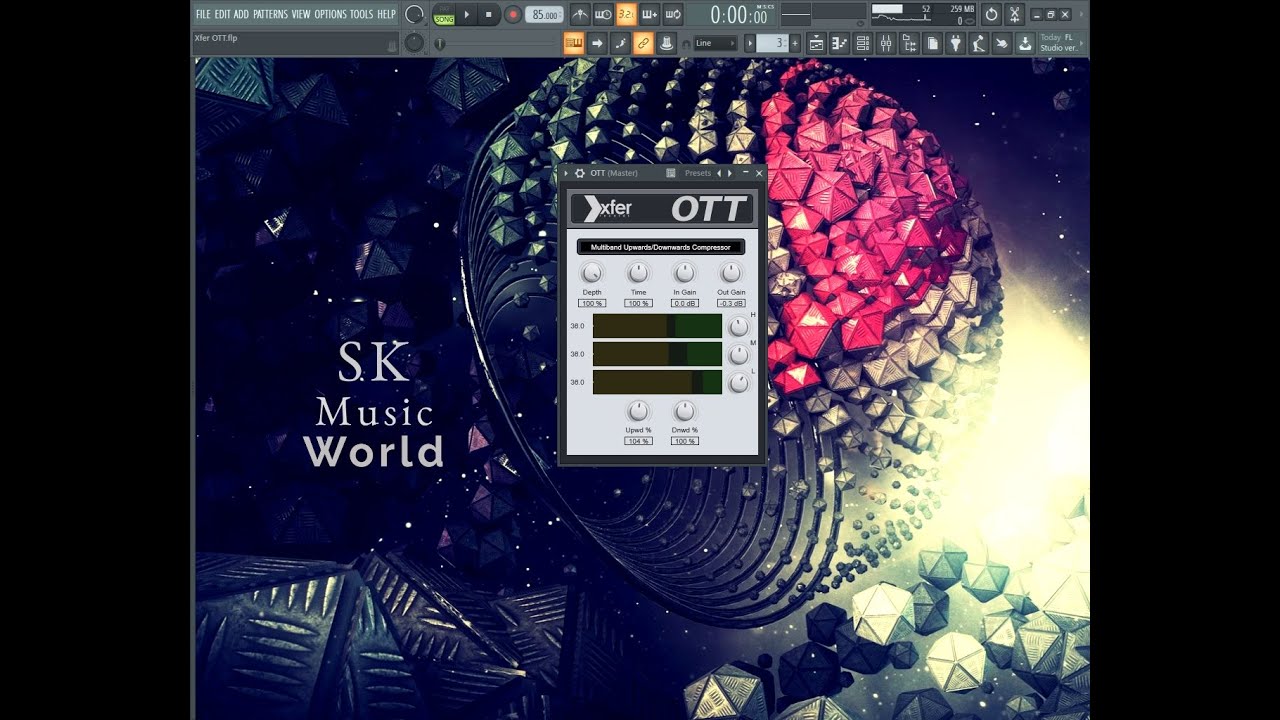Click the audio editor icon before the save icon
Screen dimensions: 1280x720
click(1001, 43)
